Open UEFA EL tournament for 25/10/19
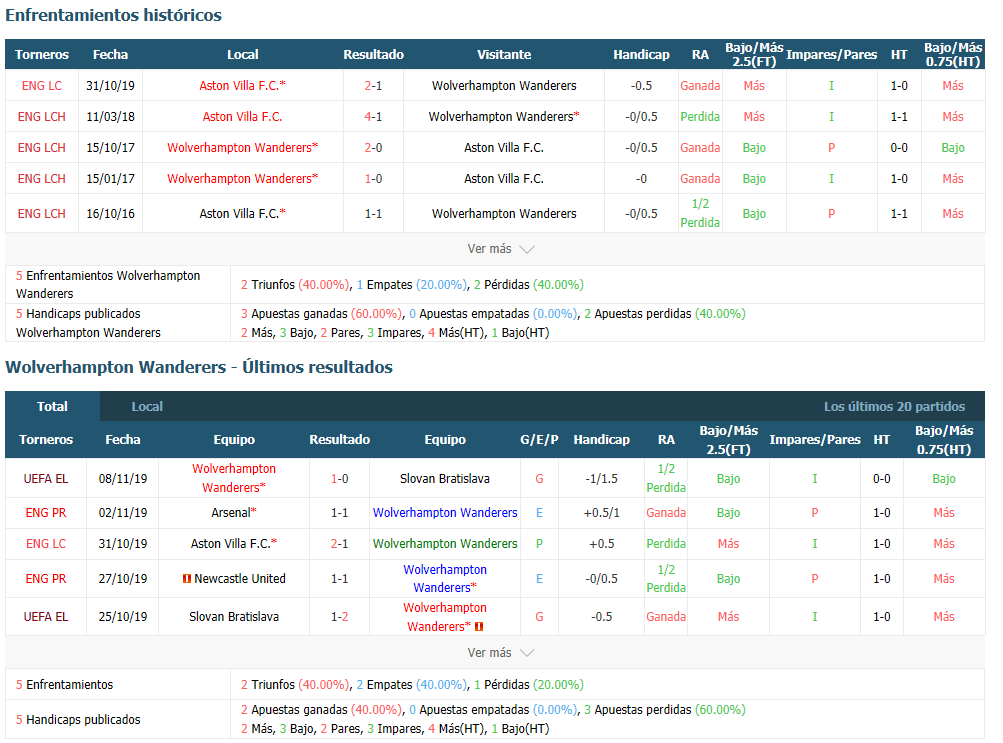This screenshot has width=1003, height=743. (46, 617)
